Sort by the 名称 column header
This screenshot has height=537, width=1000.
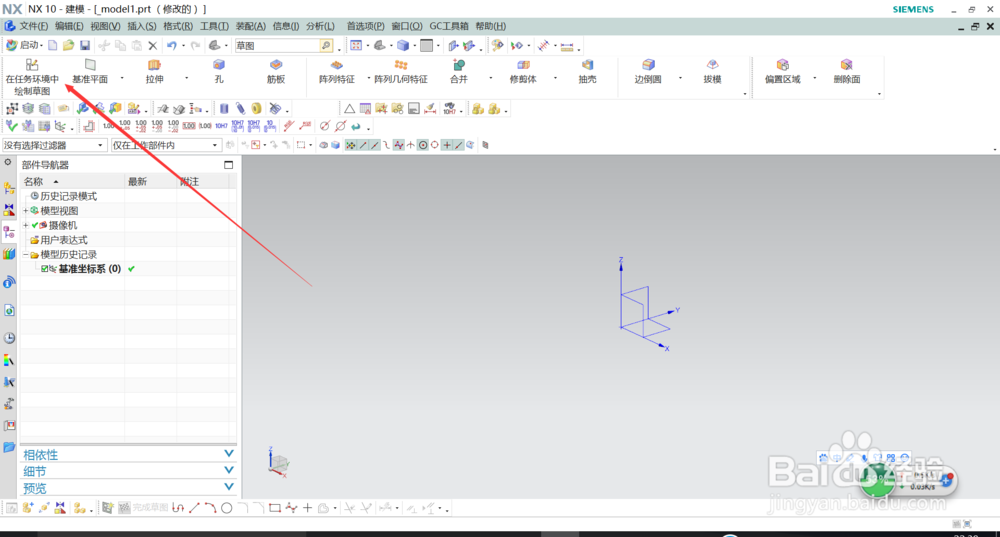click(72, 182)
